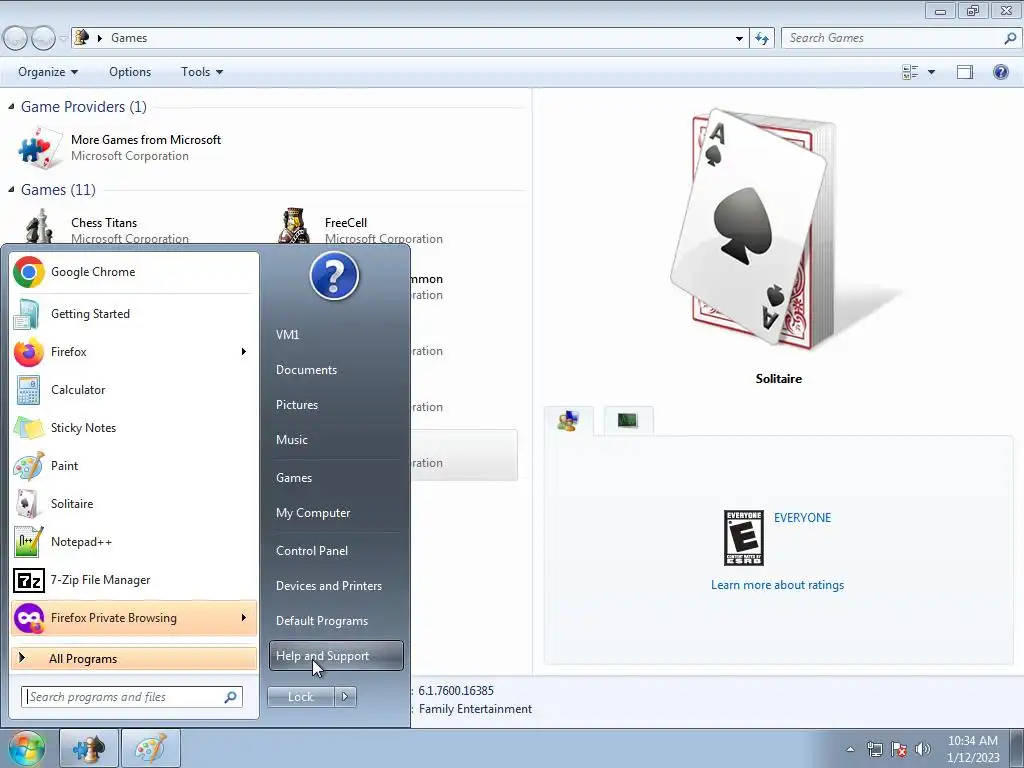Click the Search Games box
Image resolution: width=1024 pixels, height=768 pixels.
(x=901, y=38)
